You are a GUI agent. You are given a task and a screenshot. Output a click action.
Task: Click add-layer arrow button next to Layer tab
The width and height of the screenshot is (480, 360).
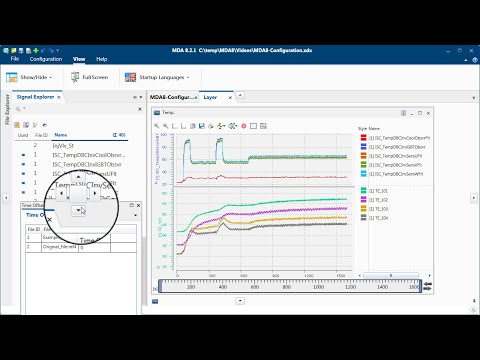pos(240,95)
